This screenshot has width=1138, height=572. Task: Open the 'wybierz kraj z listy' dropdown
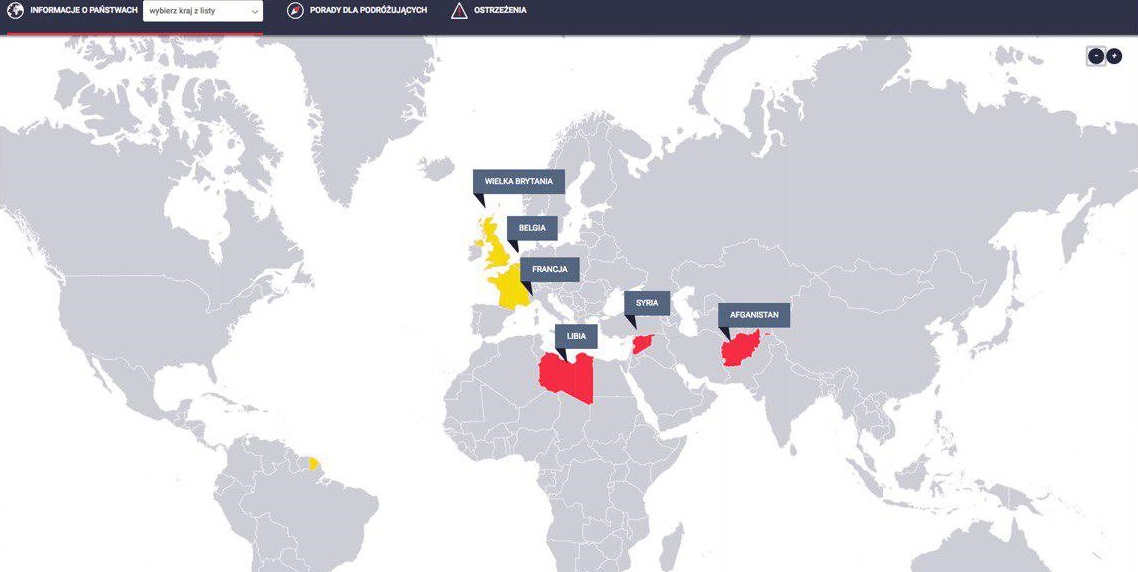tap(203, 11)
